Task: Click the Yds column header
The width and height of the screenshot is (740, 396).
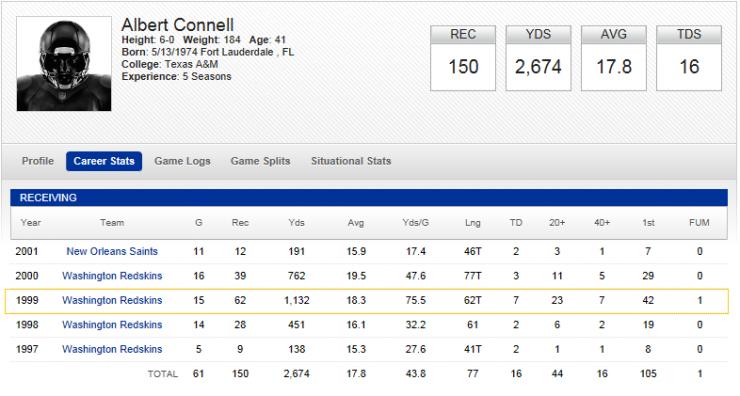Action: point(296,223)
